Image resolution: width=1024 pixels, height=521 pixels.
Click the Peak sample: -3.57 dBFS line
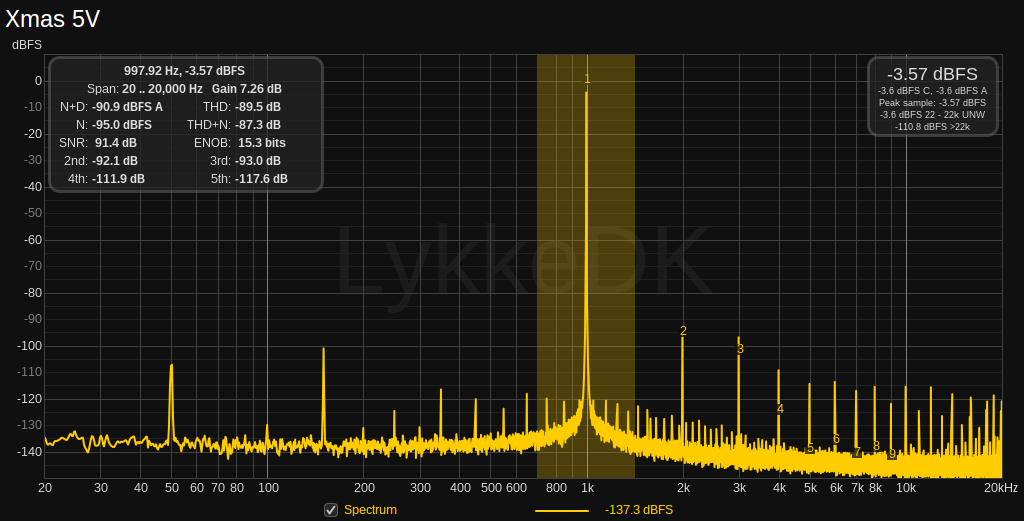coord(932,103)
